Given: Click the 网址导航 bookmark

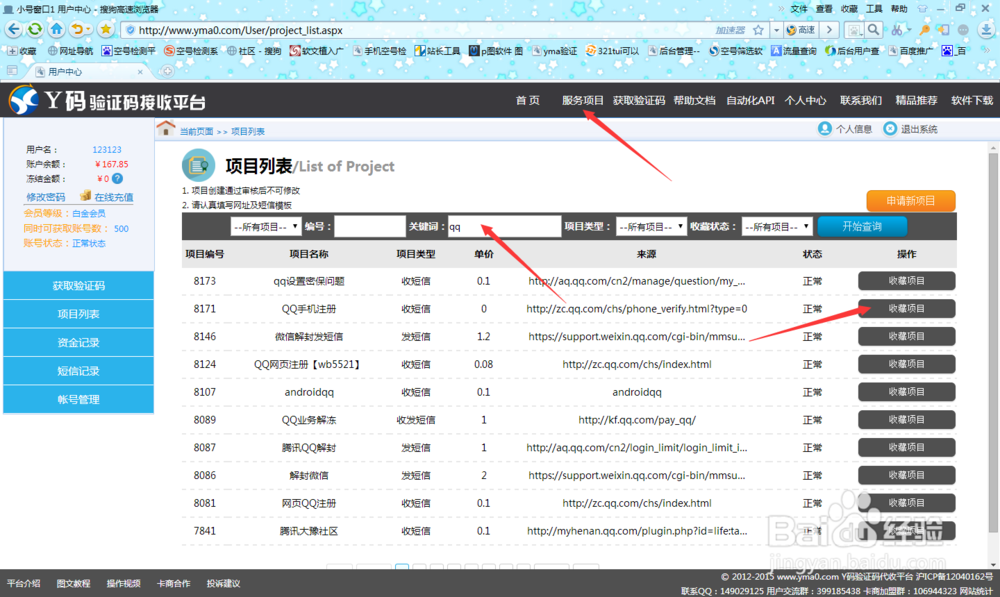Looking at the screenshot, I should point(70,51).
